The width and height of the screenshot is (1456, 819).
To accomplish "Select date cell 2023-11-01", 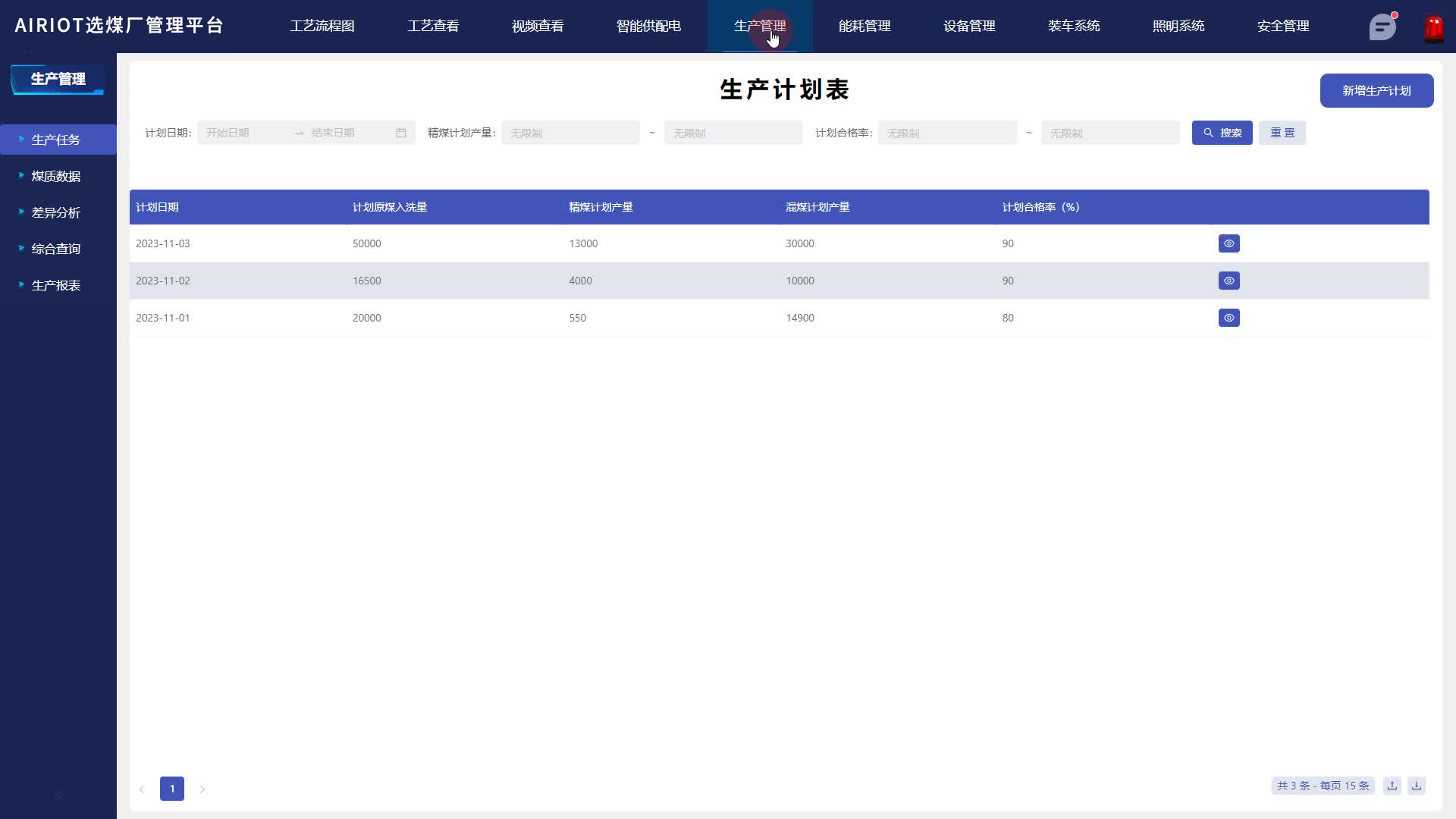I will point(163,318).
